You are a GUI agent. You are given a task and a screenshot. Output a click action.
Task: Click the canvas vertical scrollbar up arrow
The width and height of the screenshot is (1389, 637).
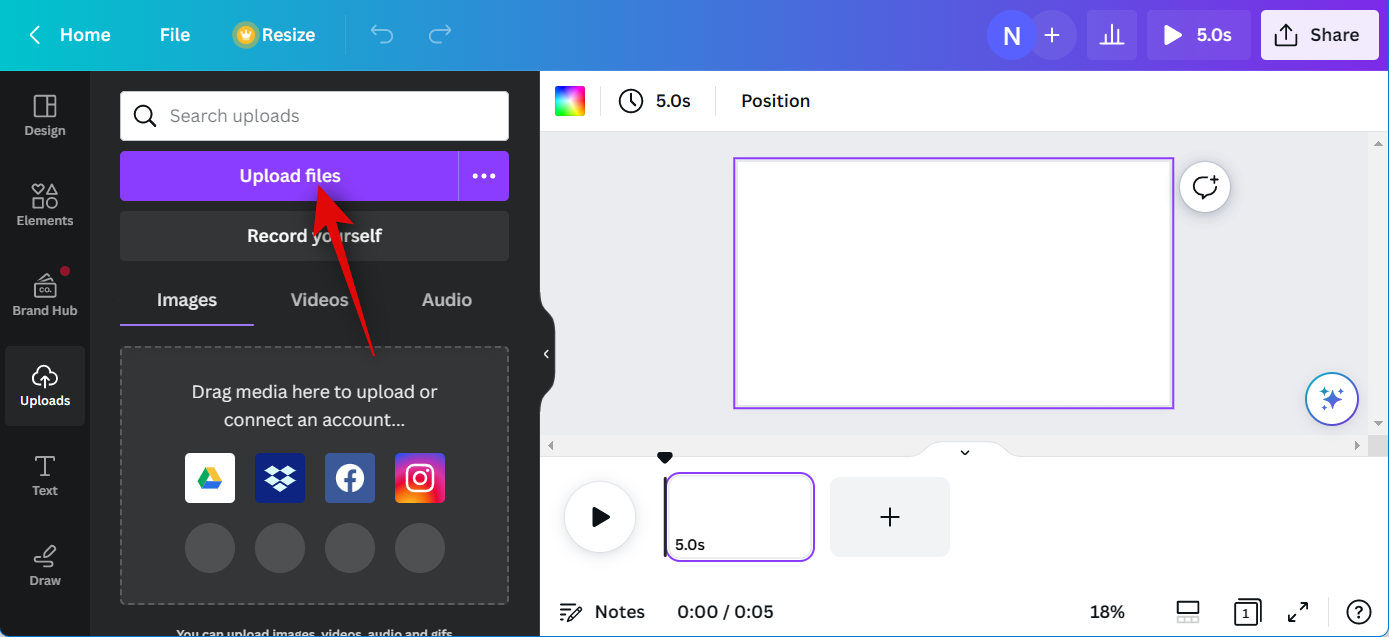1377,143
